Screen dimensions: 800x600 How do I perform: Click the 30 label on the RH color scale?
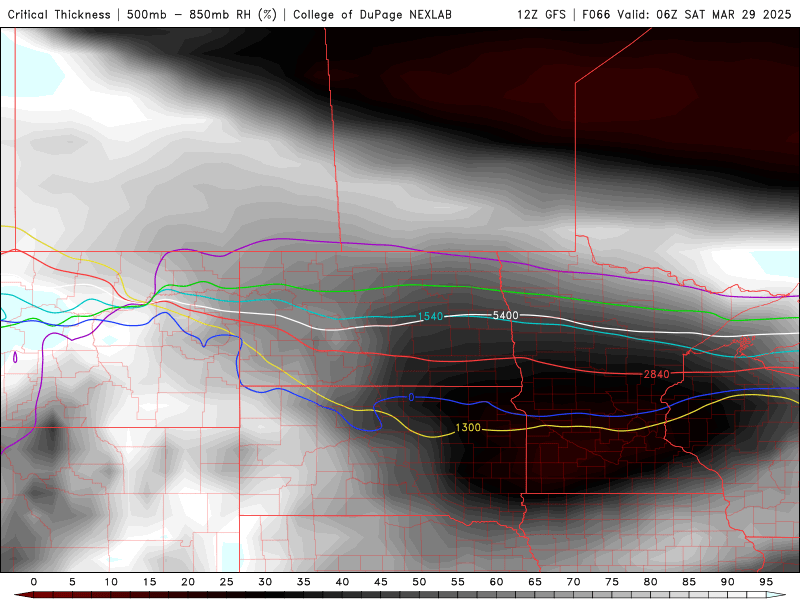(x=265, y=582)
